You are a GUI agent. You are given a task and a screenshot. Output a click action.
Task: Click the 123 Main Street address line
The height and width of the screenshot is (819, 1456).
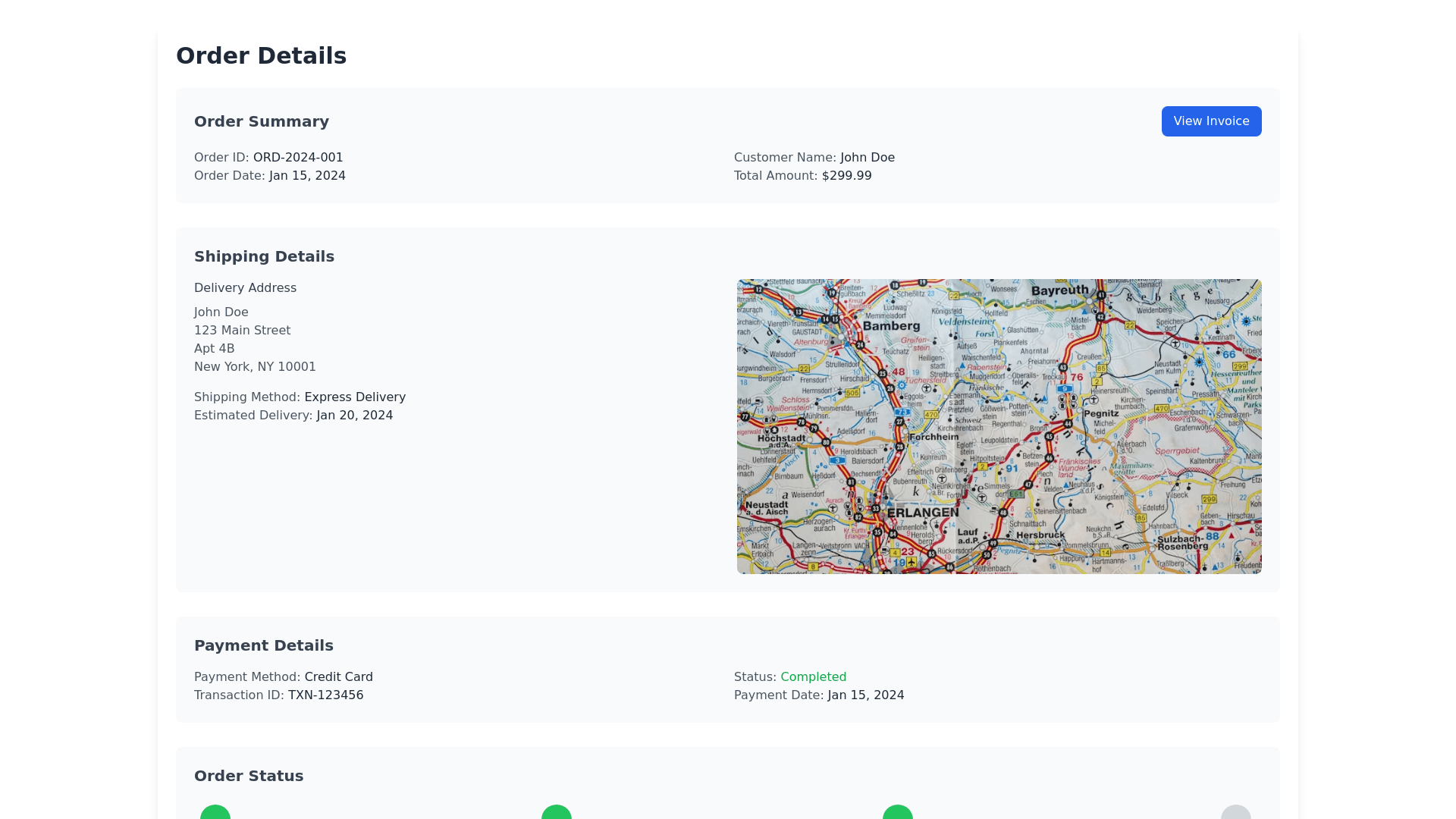coord(242,331)
